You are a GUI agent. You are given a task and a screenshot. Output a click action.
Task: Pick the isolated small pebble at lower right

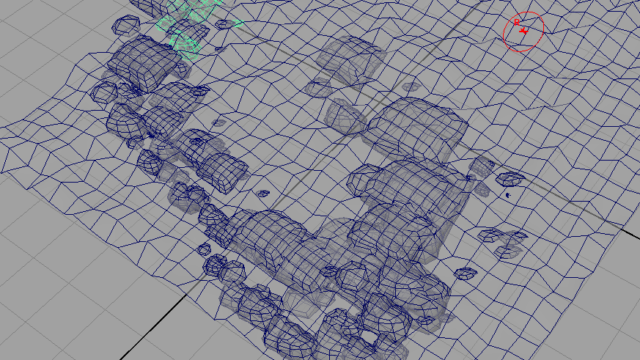(x=464, y=273)
